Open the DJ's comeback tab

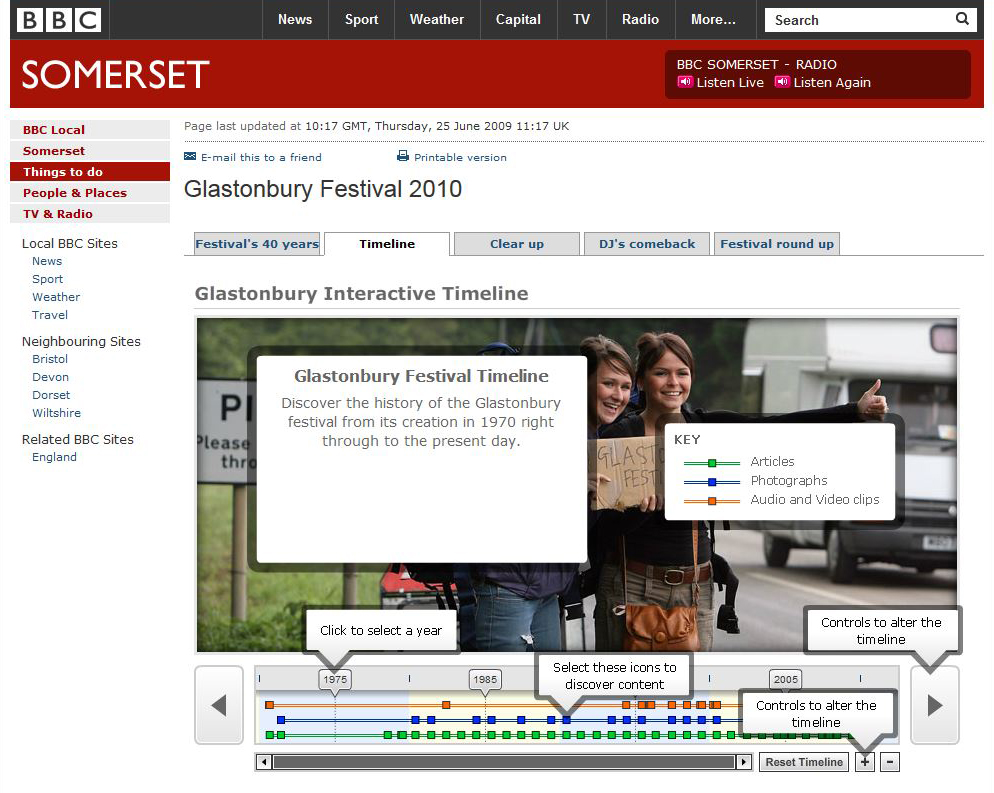tap(647, 244)
